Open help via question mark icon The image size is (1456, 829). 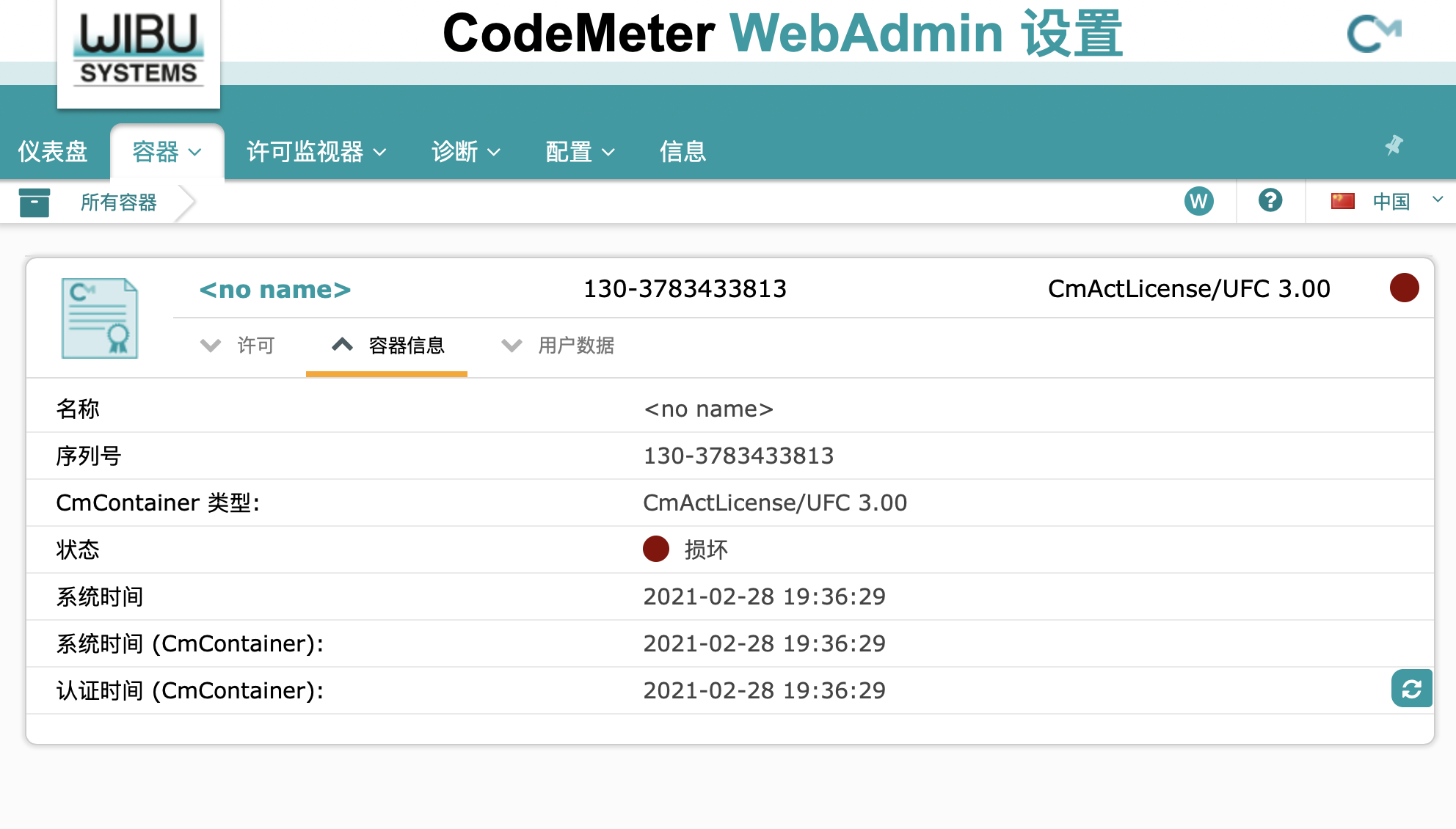coord(1270,200)
